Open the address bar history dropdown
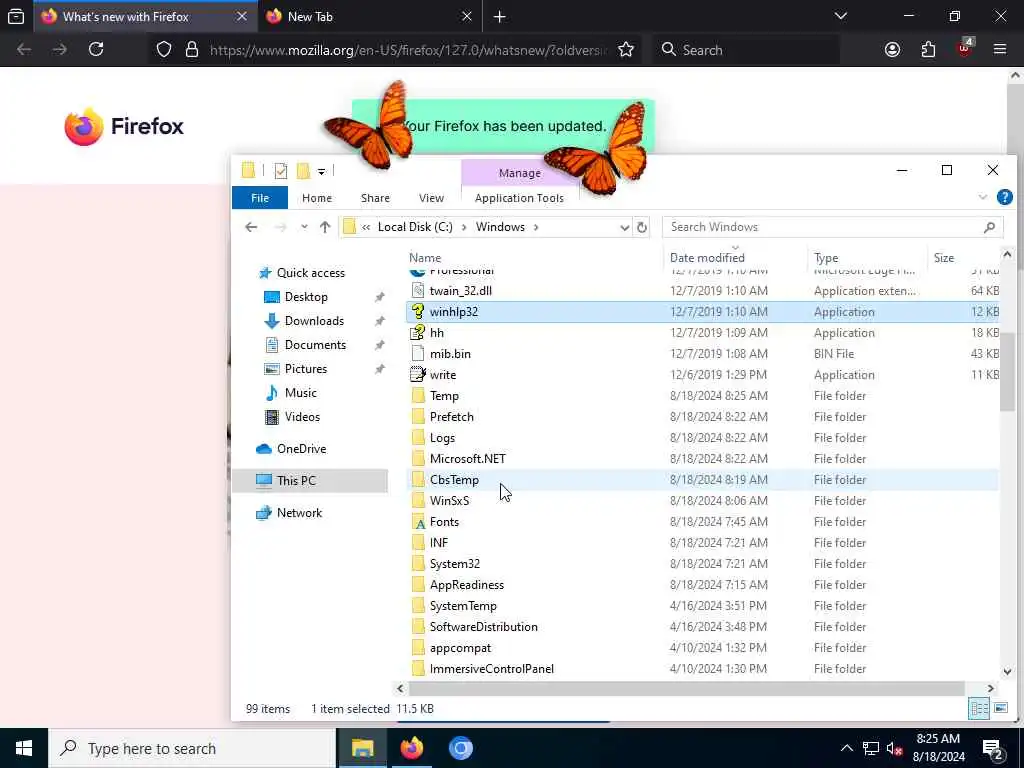The image size is (1024, 768). coord(624,227)
